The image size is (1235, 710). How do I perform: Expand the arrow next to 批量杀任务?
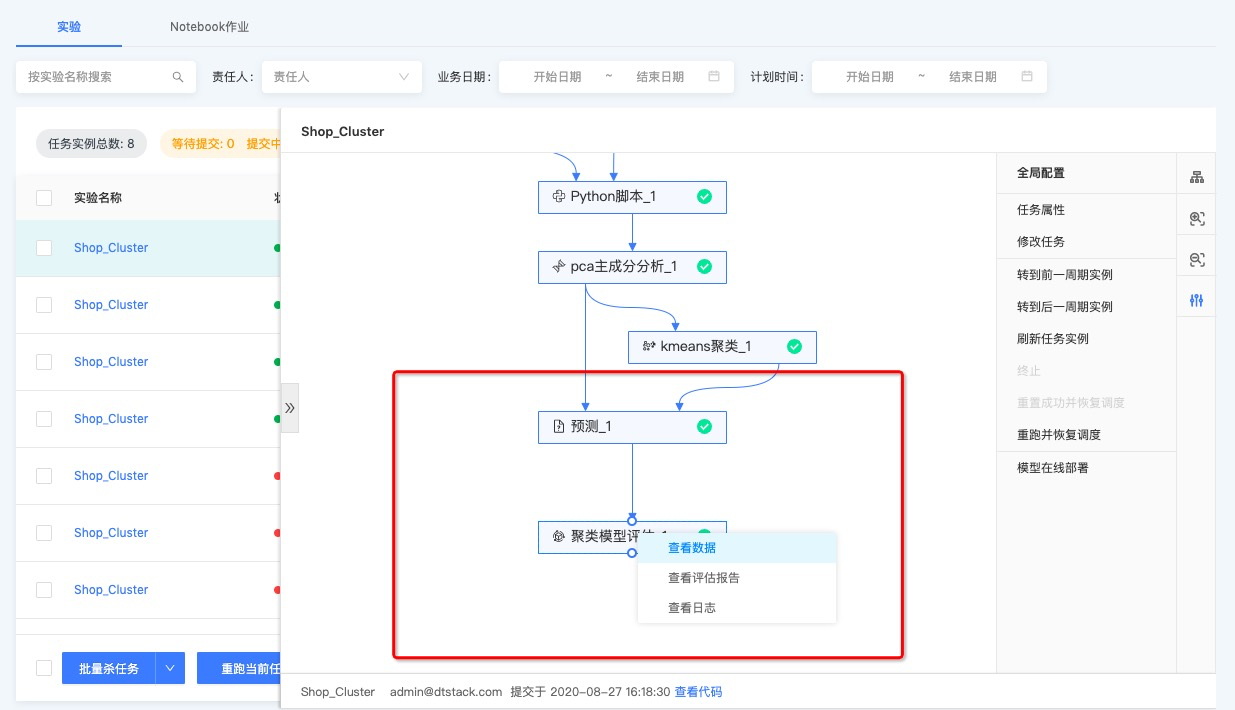tap(171, 669)
